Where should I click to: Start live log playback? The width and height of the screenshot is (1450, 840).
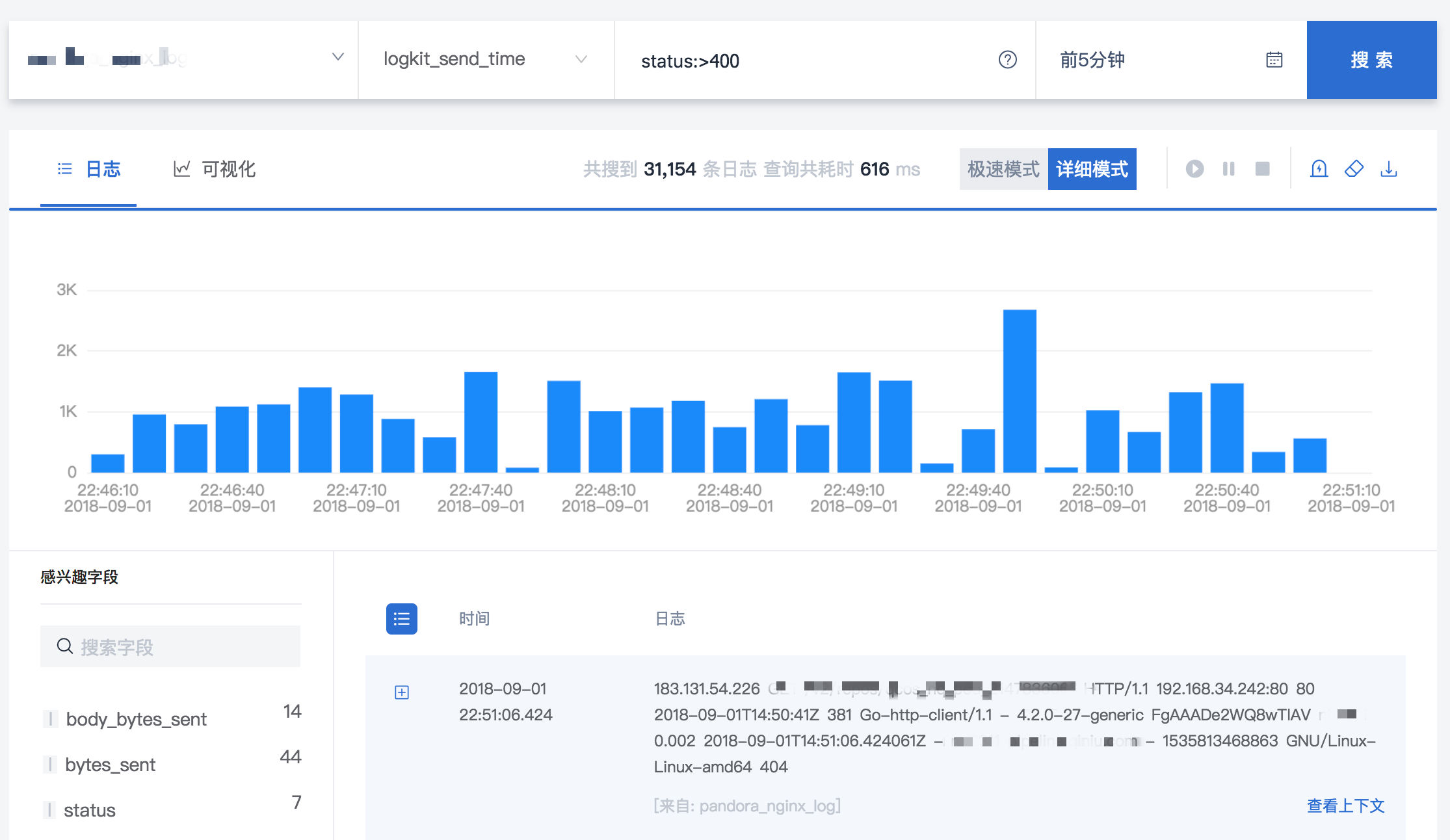click(x=1194, y=169)
